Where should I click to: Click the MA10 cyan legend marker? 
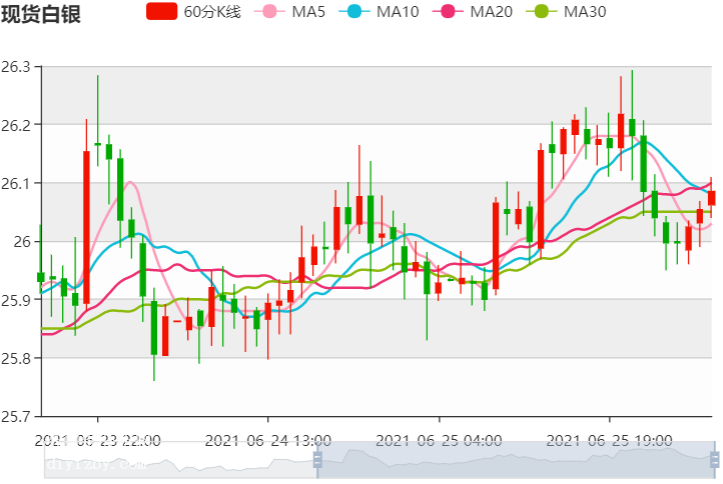click(x=360, y=12)
